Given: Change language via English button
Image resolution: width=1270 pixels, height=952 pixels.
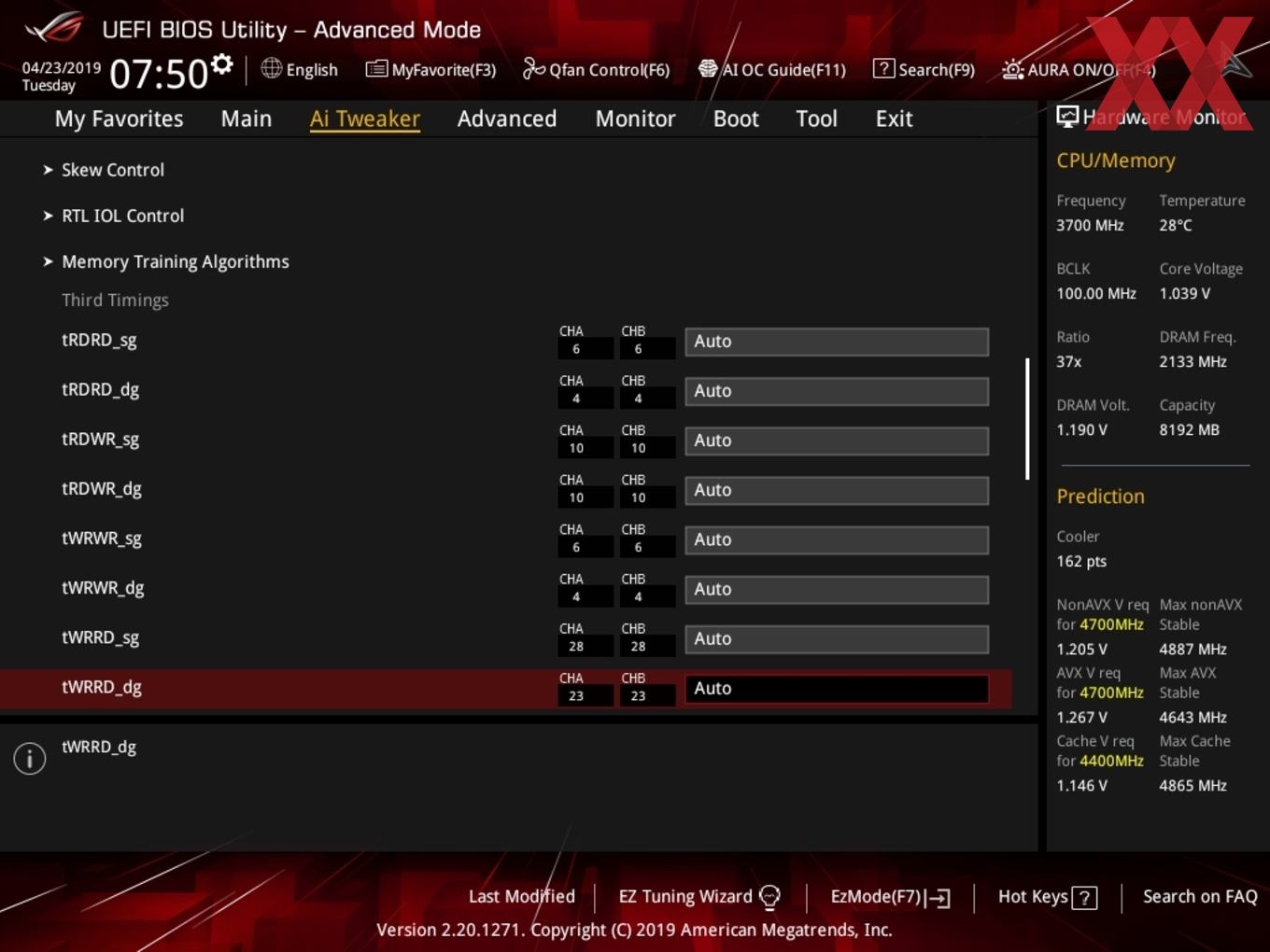Looking at the screenshot, I should tap(312, 70).
